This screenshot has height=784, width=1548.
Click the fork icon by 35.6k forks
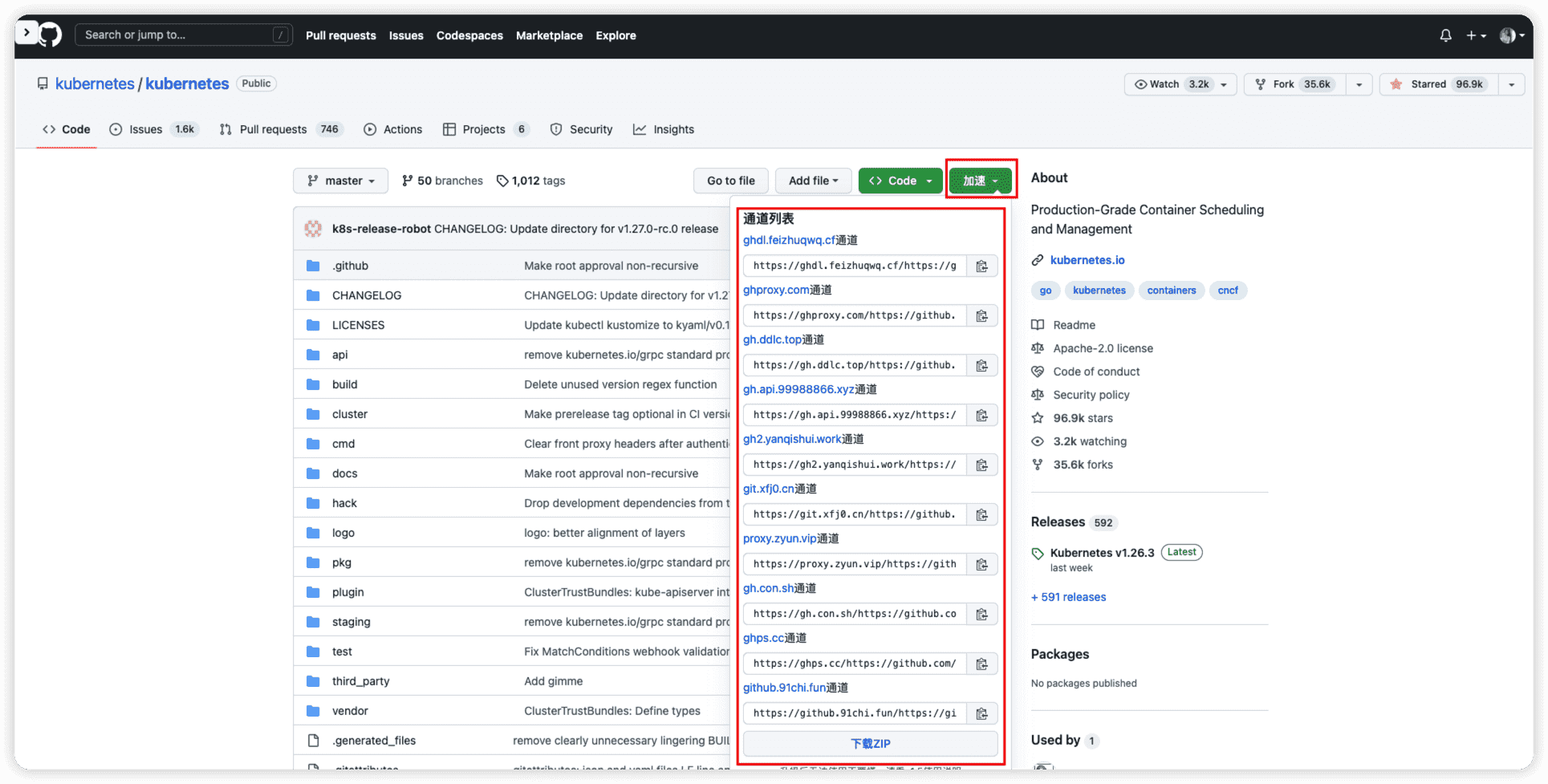point(1038,465)
